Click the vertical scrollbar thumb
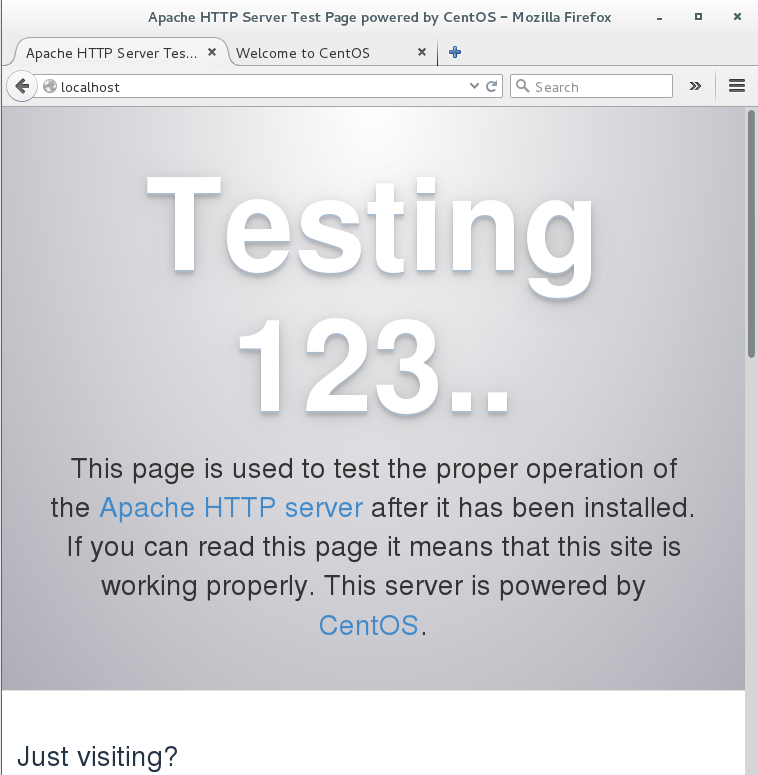Viewport: 758px width, 775px height. pos(751,233)
